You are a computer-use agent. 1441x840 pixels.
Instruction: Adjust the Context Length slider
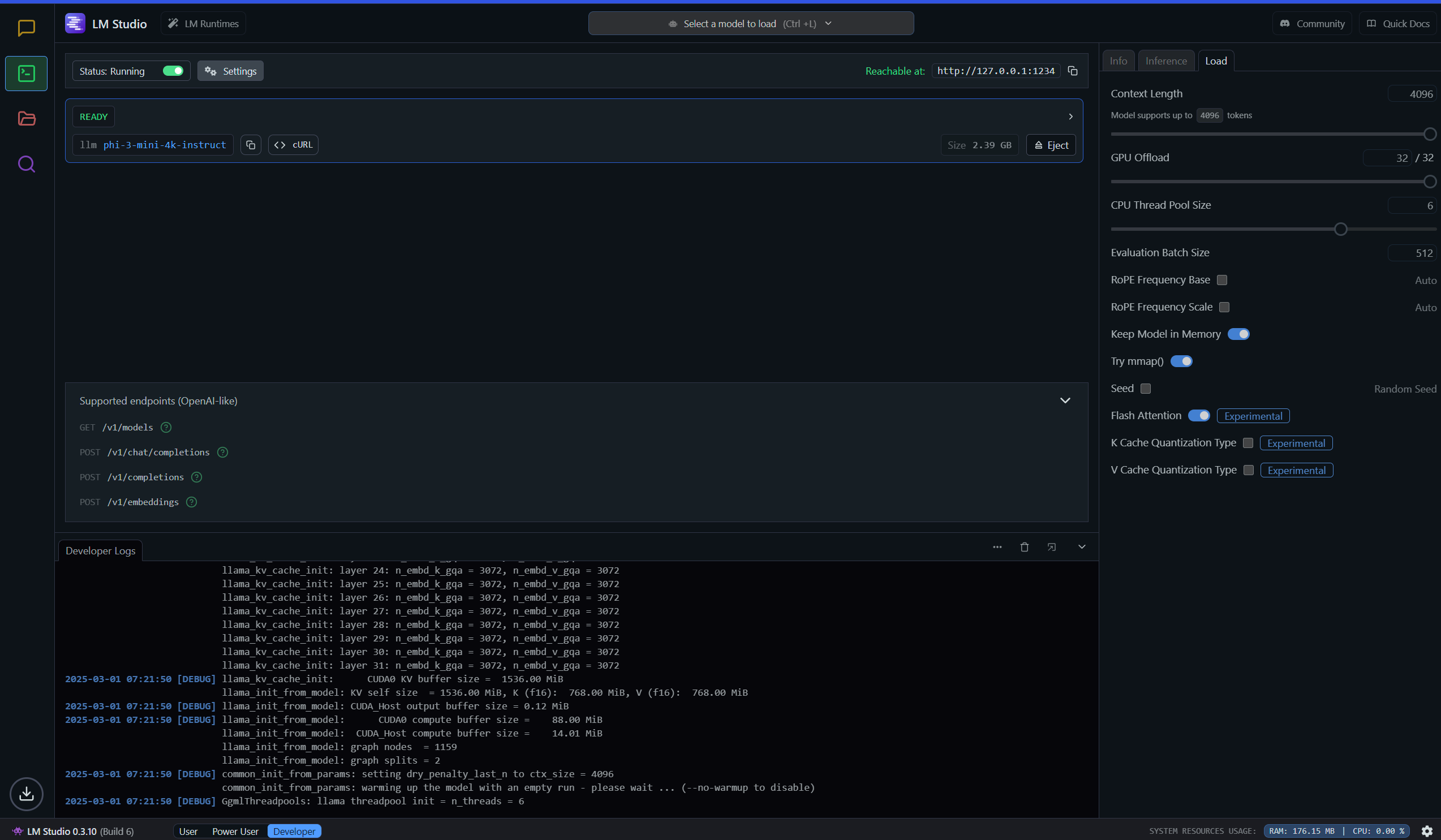[1274, 134]
